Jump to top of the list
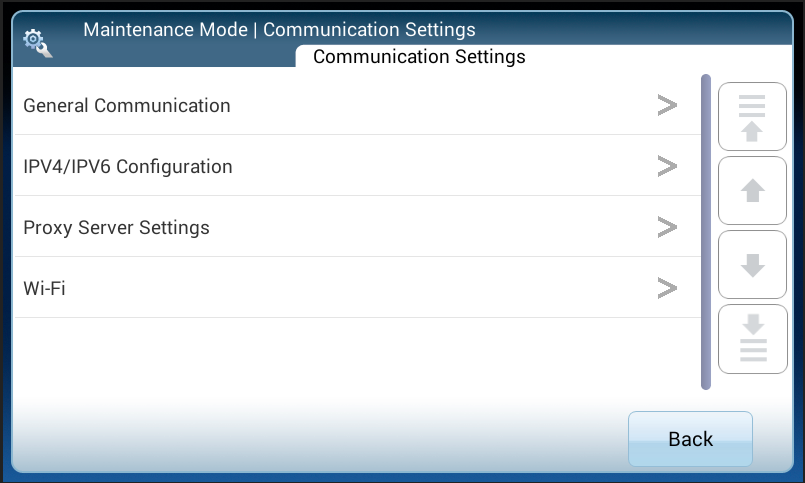Image resolution: width=805 pixels, height=483 pixels. (752, 117)
